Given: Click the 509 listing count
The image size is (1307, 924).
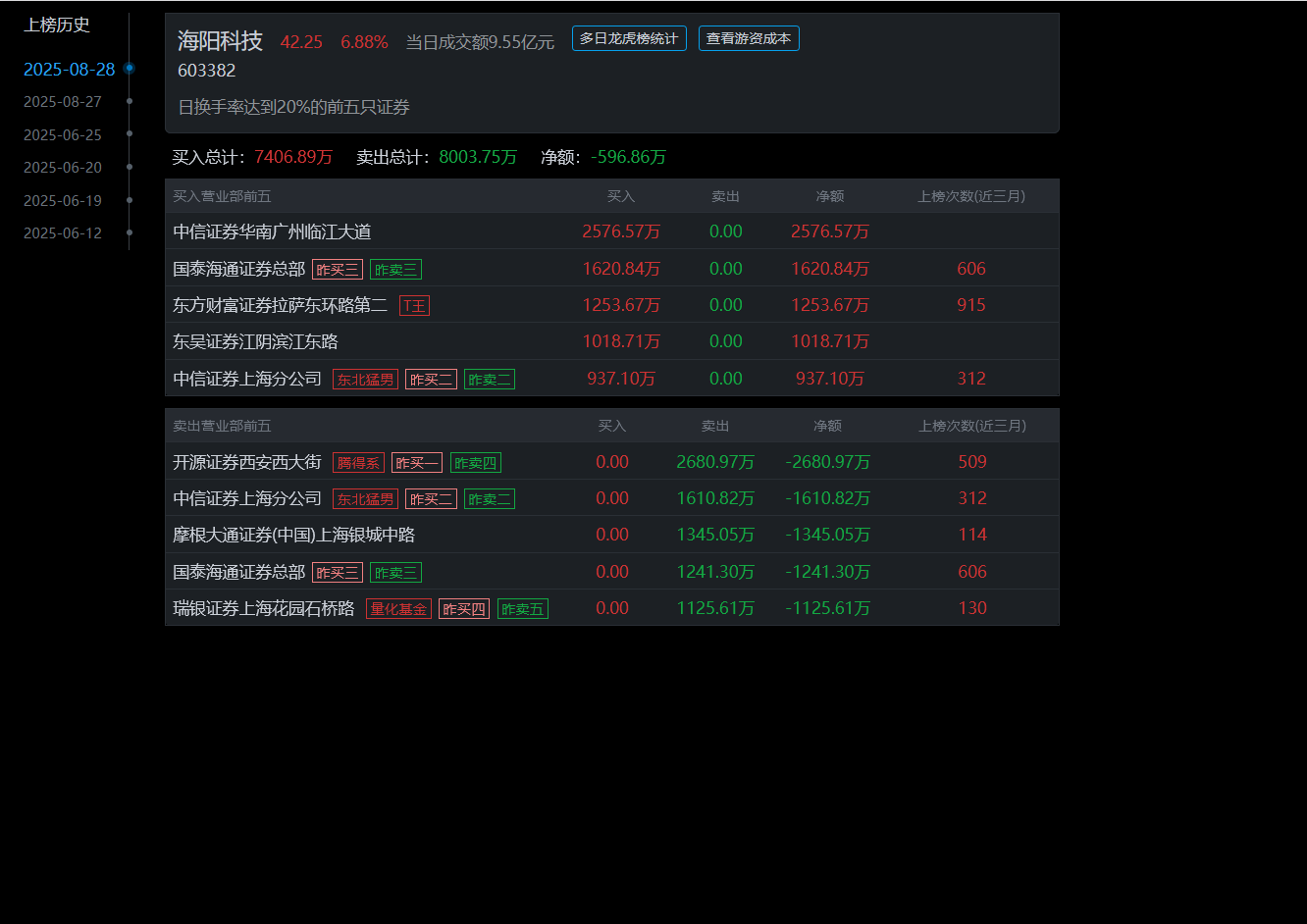Looking at the screenshot, I should (x=972, y=461).
